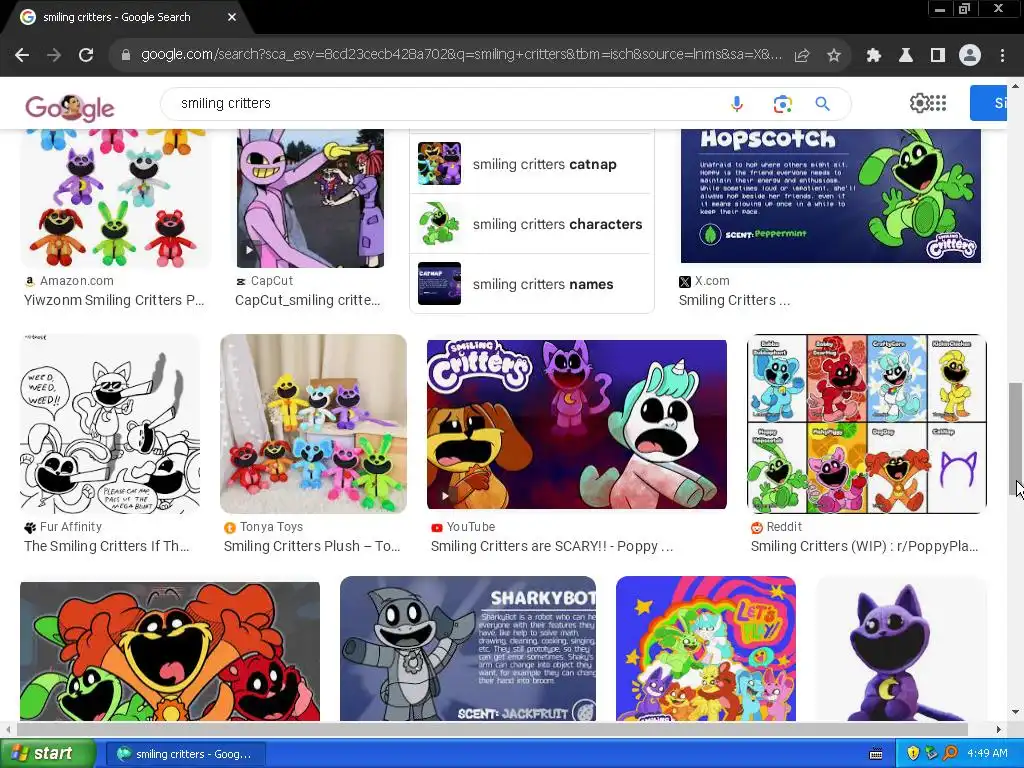Click the Amazon.com source label

tap(76, 281)
